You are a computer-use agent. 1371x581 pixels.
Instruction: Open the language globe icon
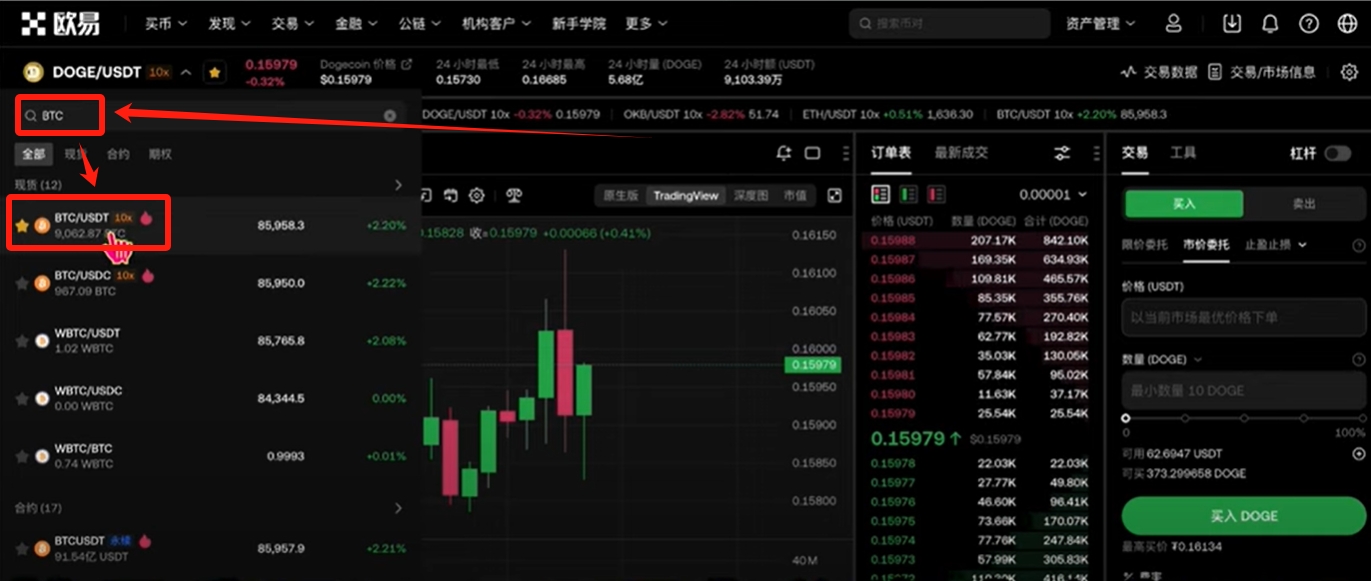[x=1346, y=23]
